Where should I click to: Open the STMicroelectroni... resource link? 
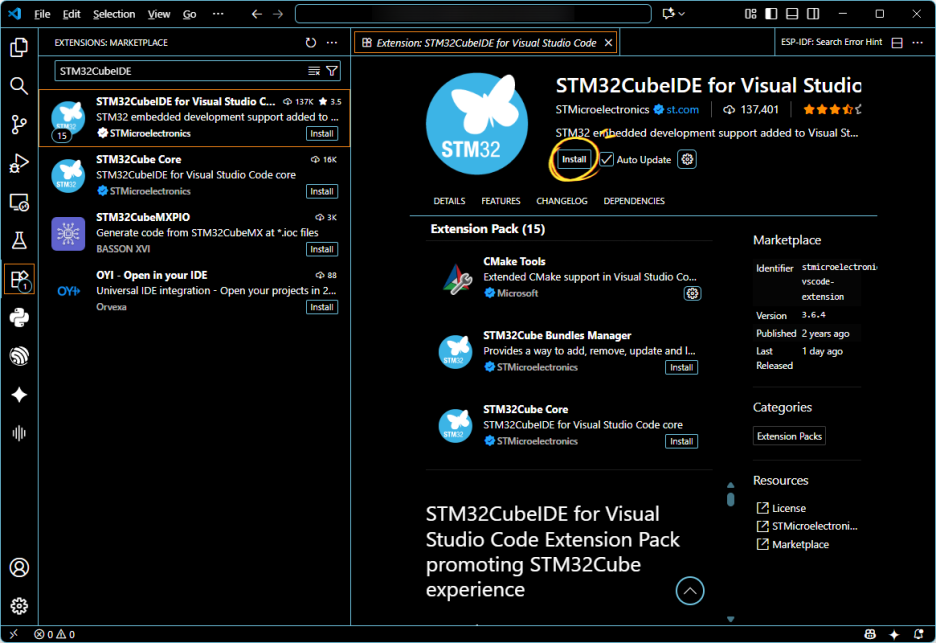(x=814, y=526)
